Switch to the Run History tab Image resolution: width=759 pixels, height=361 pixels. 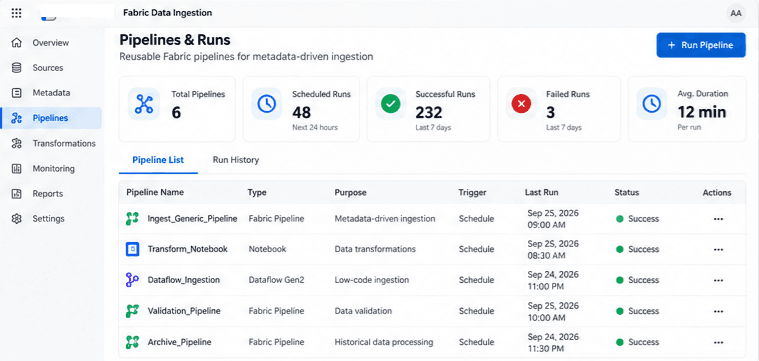pos(236,160)
